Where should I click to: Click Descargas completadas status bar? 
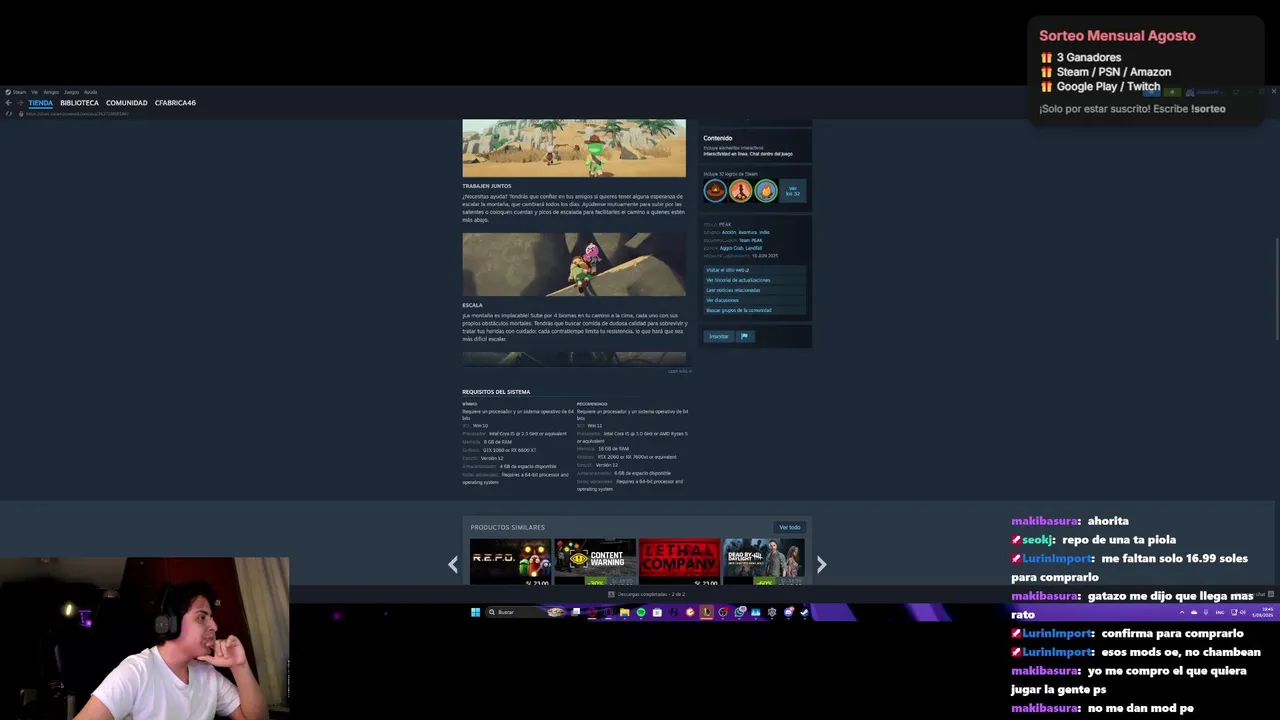click(x=646, y=594)
